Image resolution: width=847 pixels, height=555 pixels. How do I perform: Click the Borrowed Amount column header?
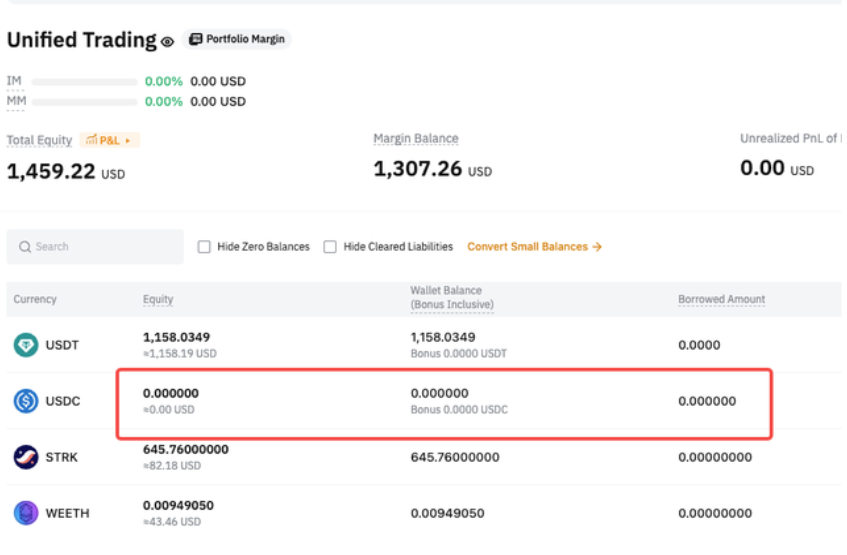[x=721, y=299]
